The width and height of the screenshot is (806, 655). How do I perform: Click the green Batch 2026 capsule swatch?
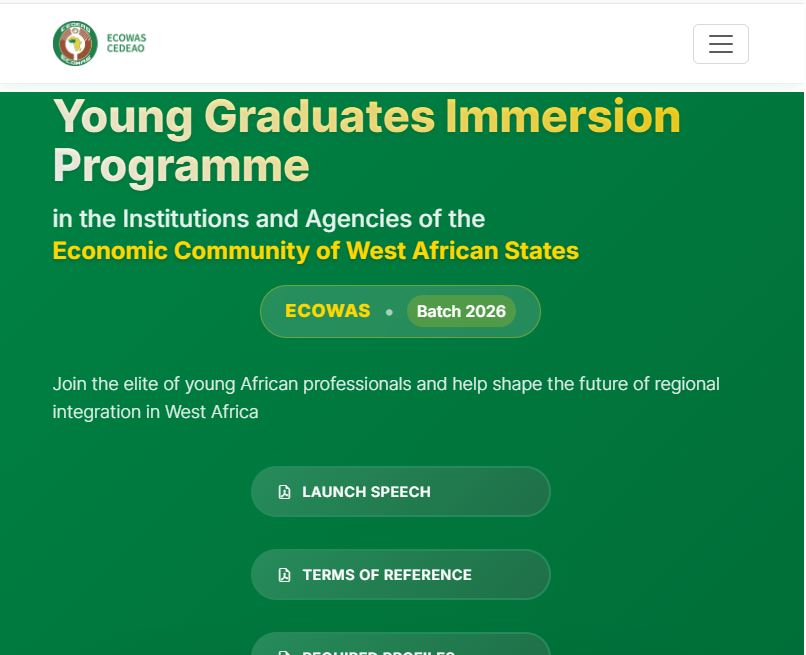coord(461,311)
